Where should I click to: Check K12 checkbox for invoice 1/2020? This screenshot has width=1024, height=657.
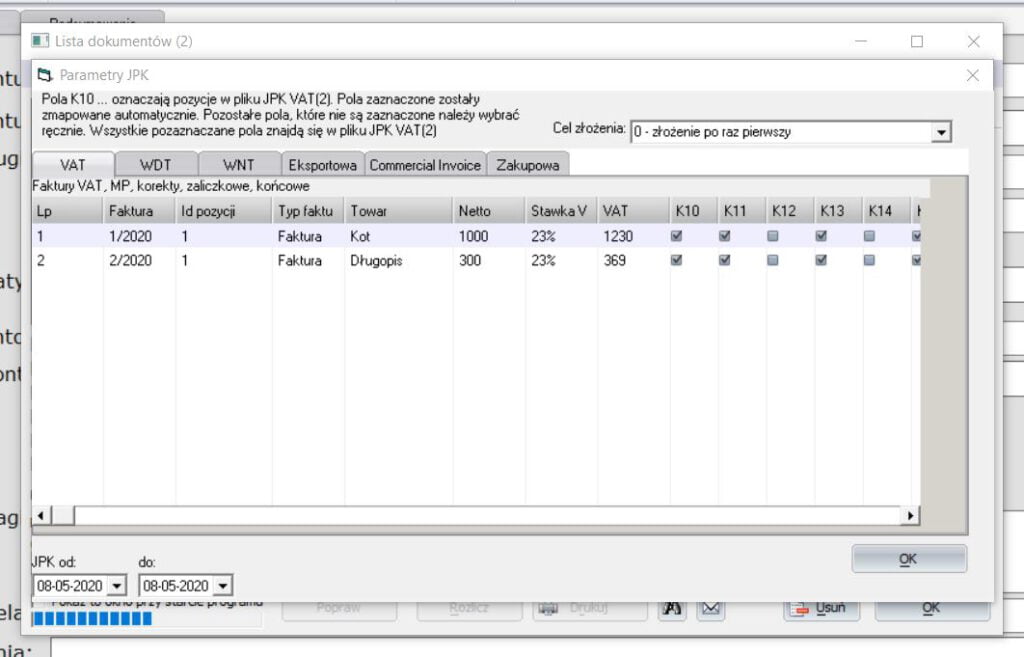(774, 237)
